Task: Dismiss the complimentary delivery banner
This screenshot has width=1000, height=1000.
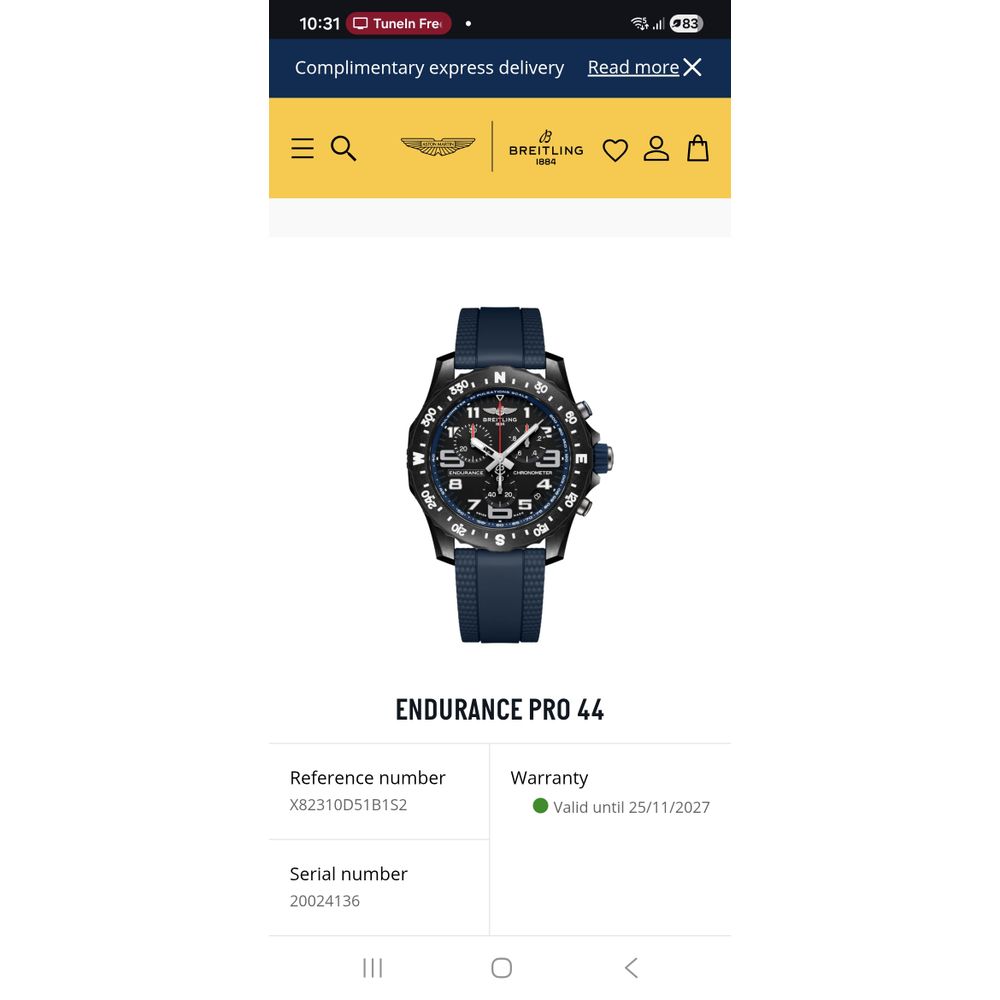Action: coord(692,67)
